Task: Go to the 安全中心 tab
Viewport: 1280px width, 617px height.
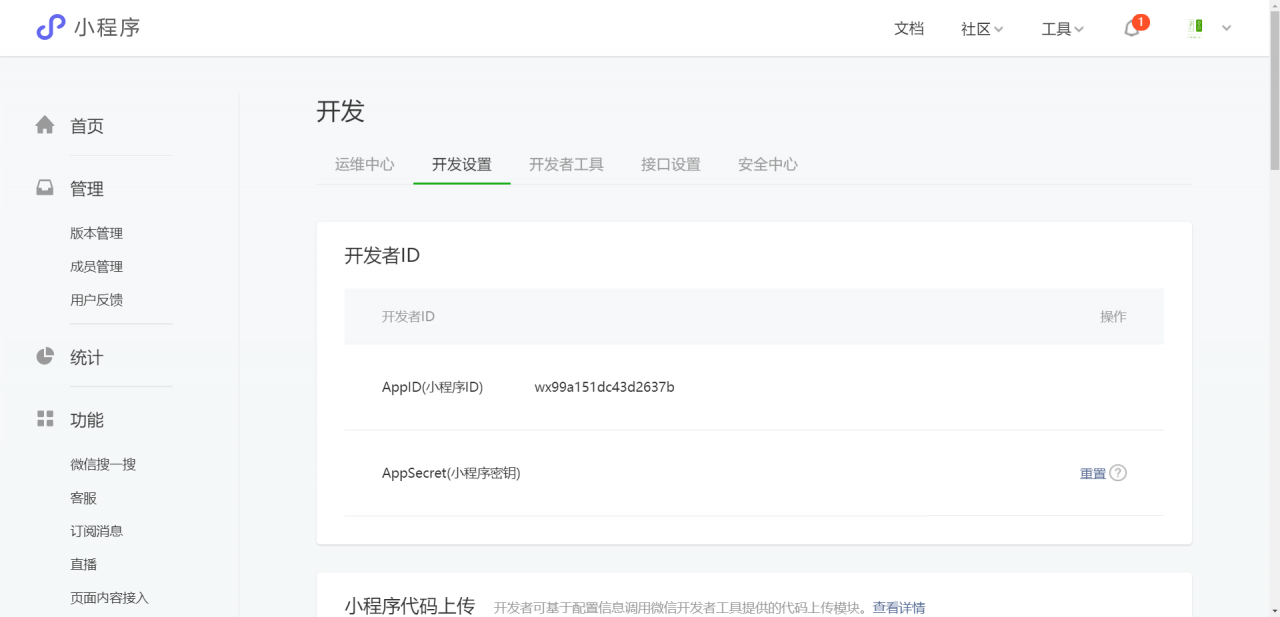Action: (768, 164)
